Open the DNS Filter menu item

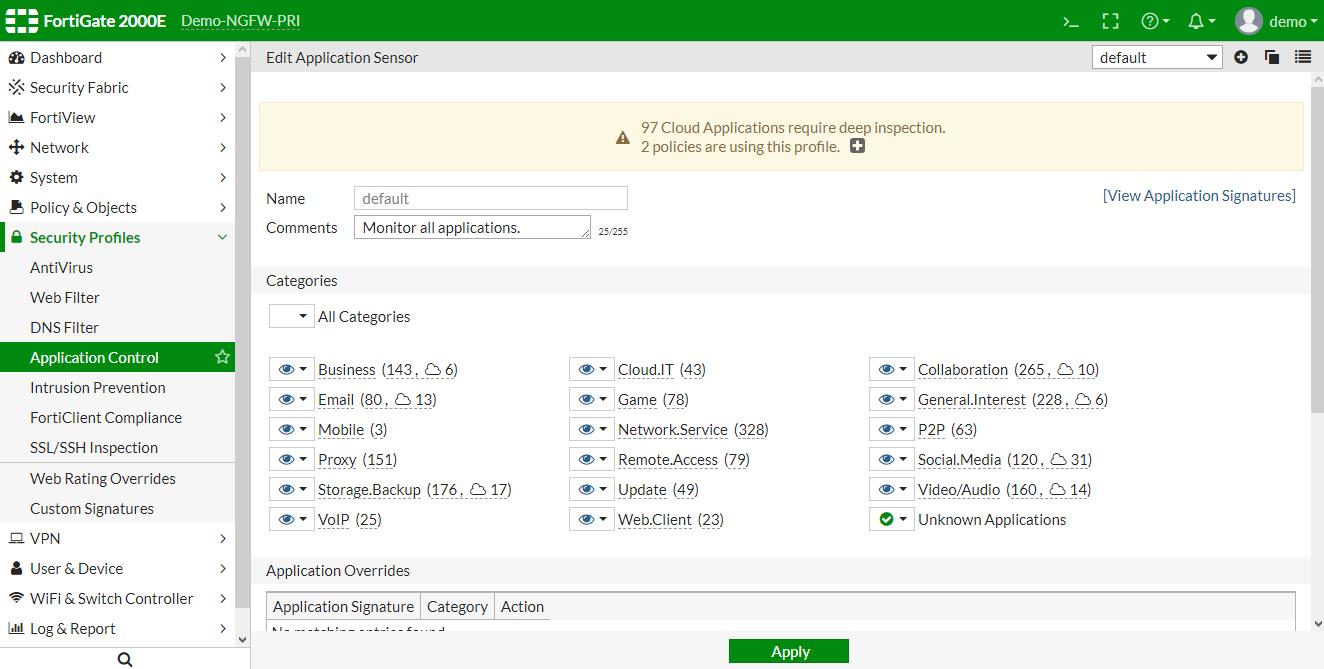117,327
